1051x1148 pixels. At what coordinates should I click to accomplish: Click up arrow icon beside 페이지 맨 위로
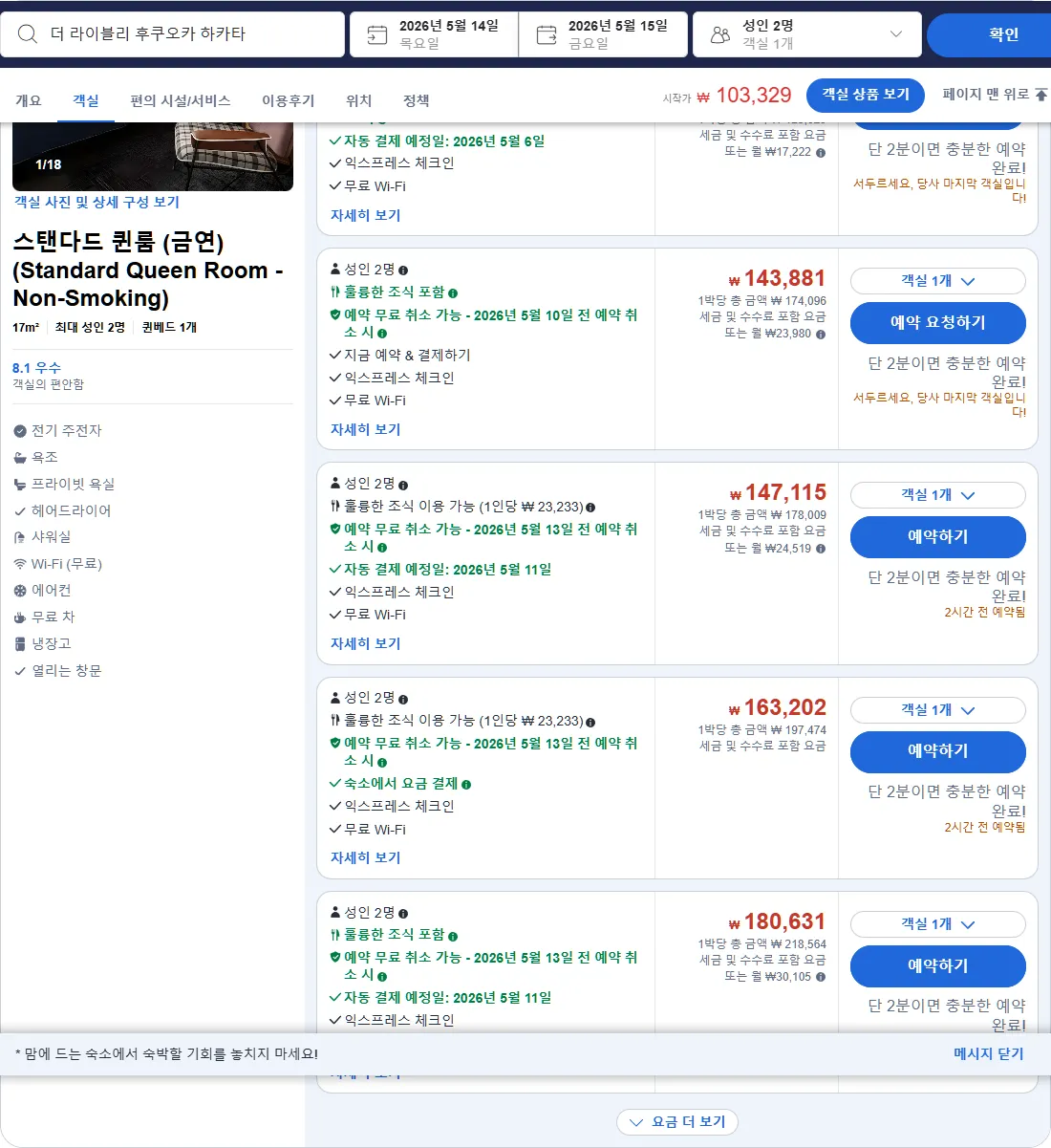[1041, 95]
